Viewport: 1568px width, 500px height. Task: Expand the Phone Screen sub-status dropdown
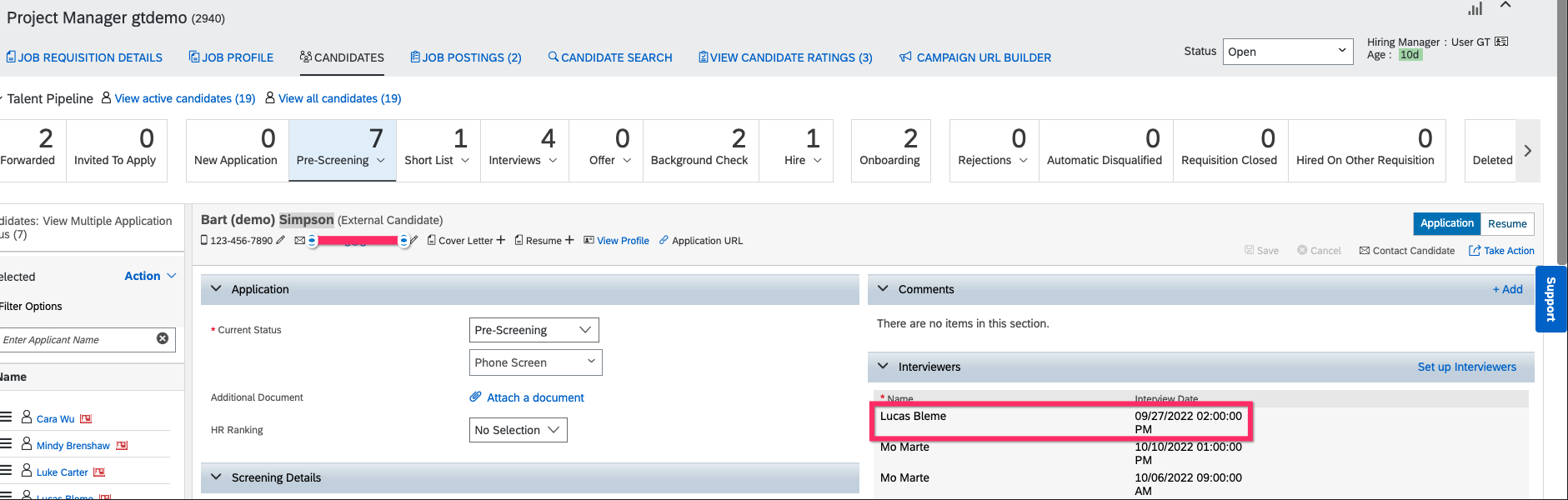tap(535, 362)
